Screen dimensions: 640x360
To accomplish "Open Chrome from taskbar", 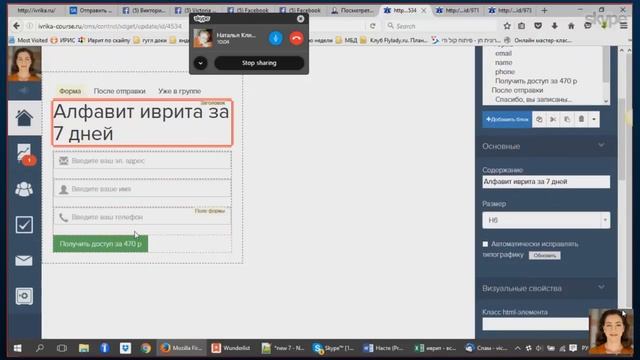I will (x=146, y=348).
